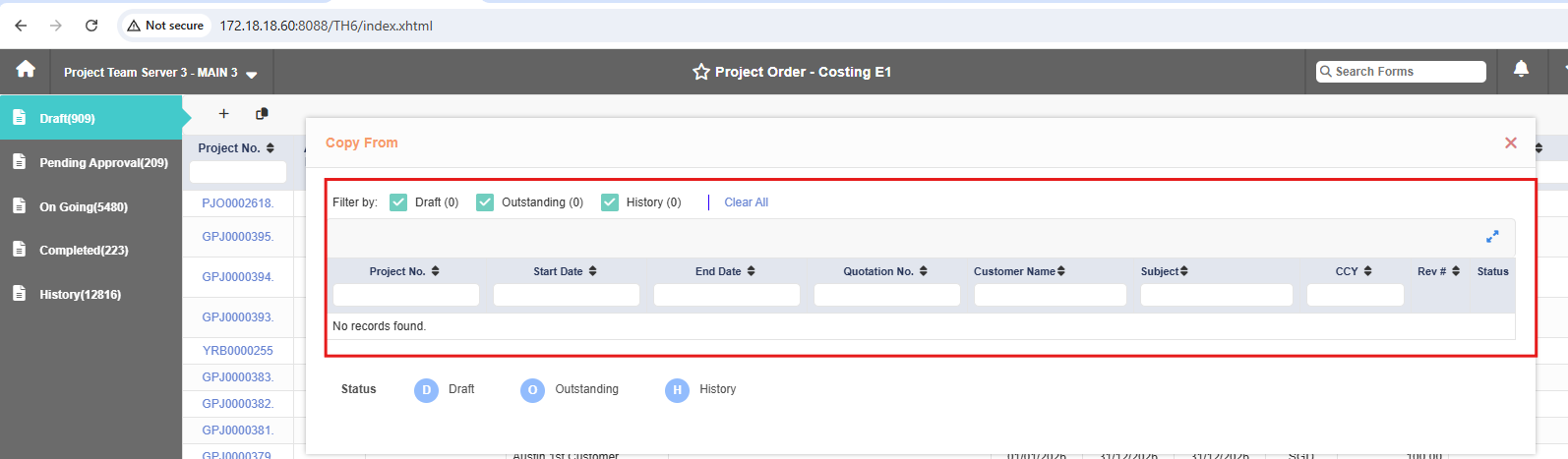
Task: Click the Status column header
Action: point(1492,271)
